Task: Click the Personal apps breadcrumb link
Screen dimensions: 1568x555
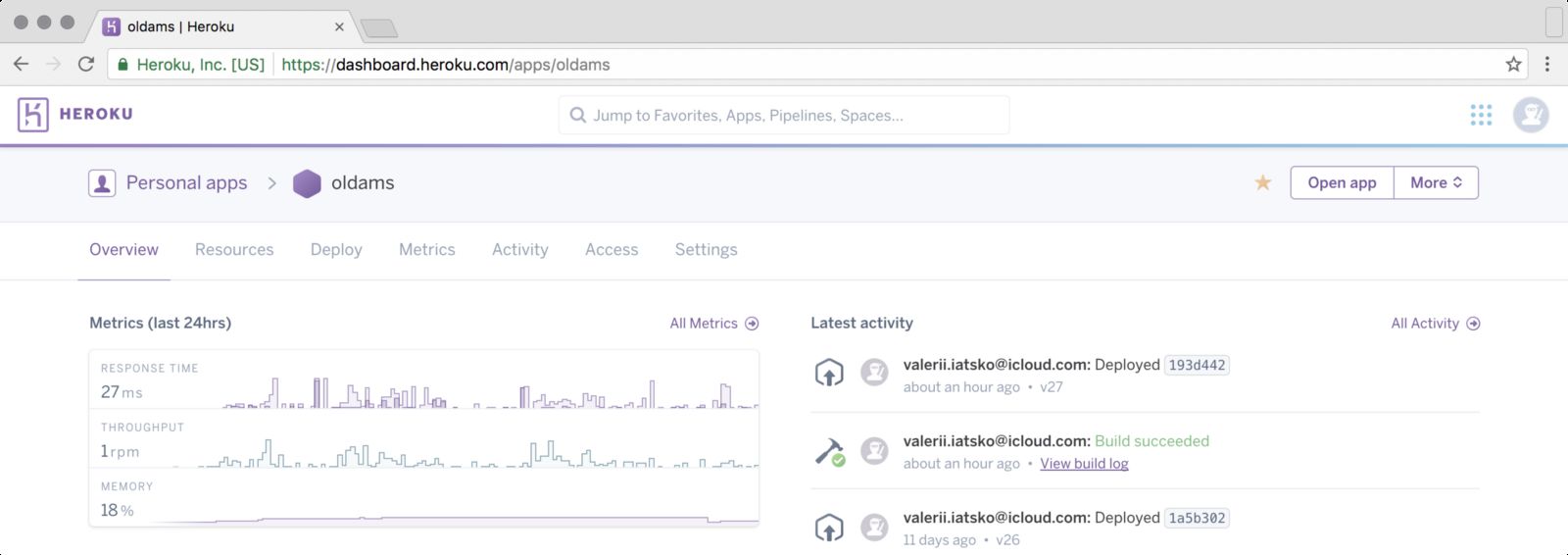Action: click(x=186, y=183)
